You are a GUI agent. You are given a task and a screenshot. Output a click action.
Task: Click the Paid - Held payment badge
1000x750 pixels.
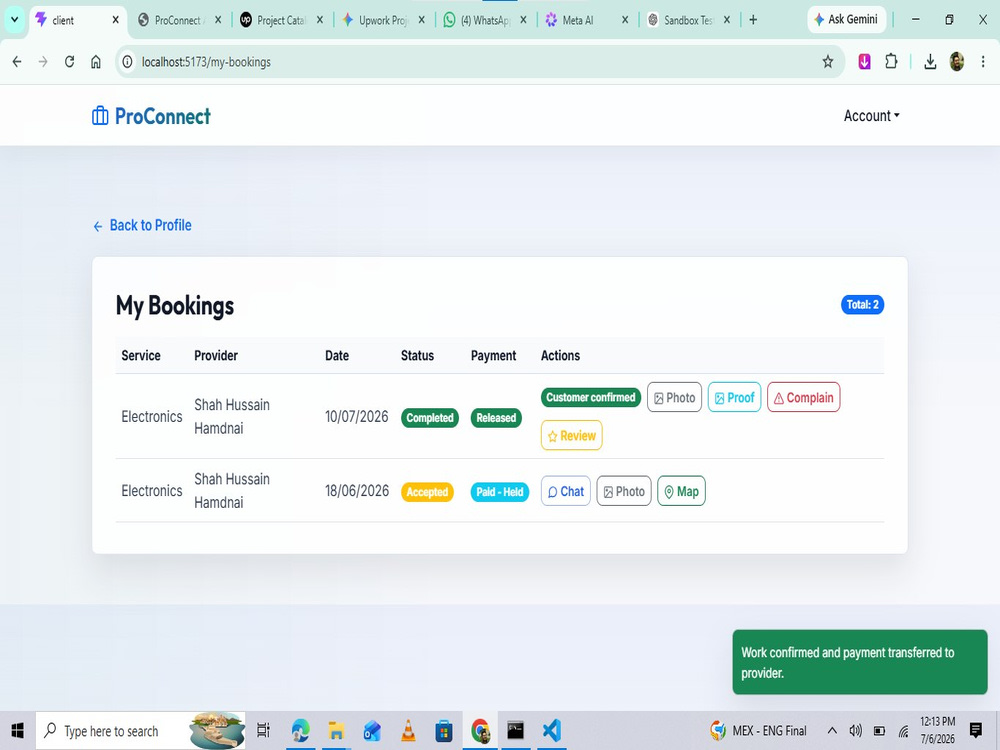500,492
